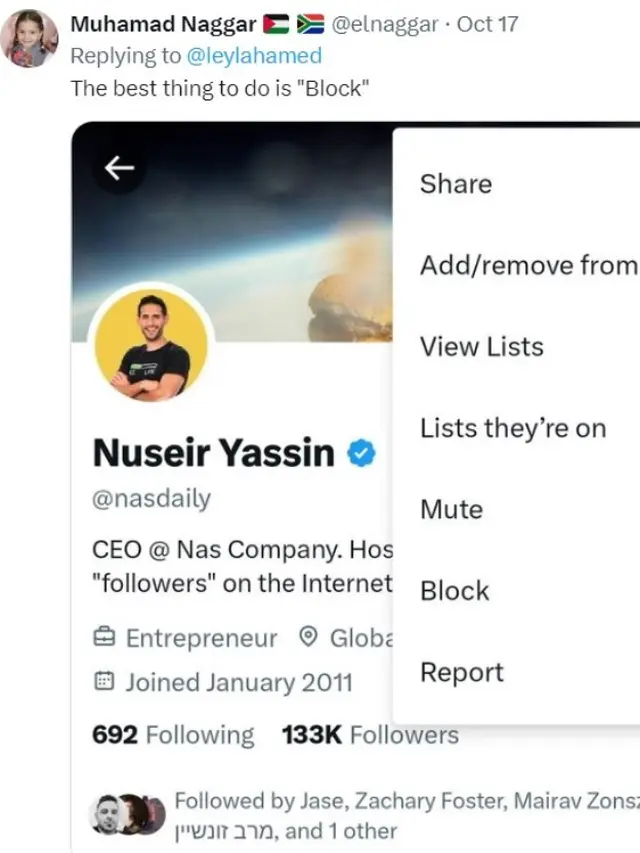Report the account from the menu
The width and height of the screenshot is (640, 853).
(460, 673)
